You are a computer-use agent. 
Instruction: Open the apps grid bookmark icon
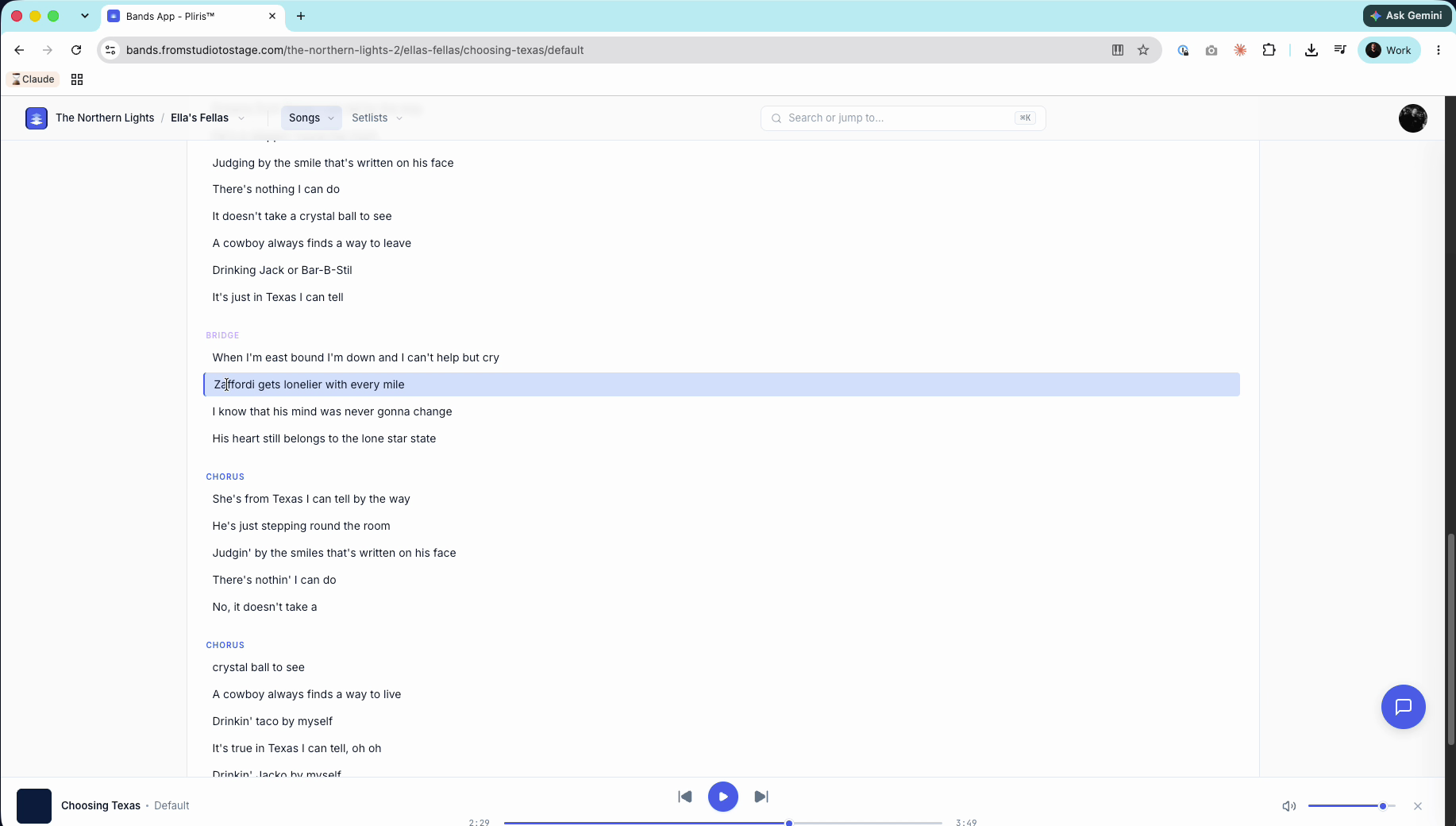click(x=77, y=79)
